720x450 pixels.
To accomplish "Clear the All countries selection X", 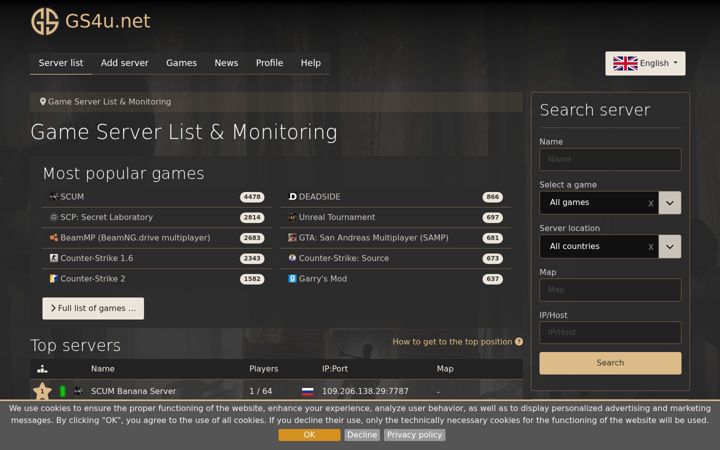I will [x=651, y=247].
